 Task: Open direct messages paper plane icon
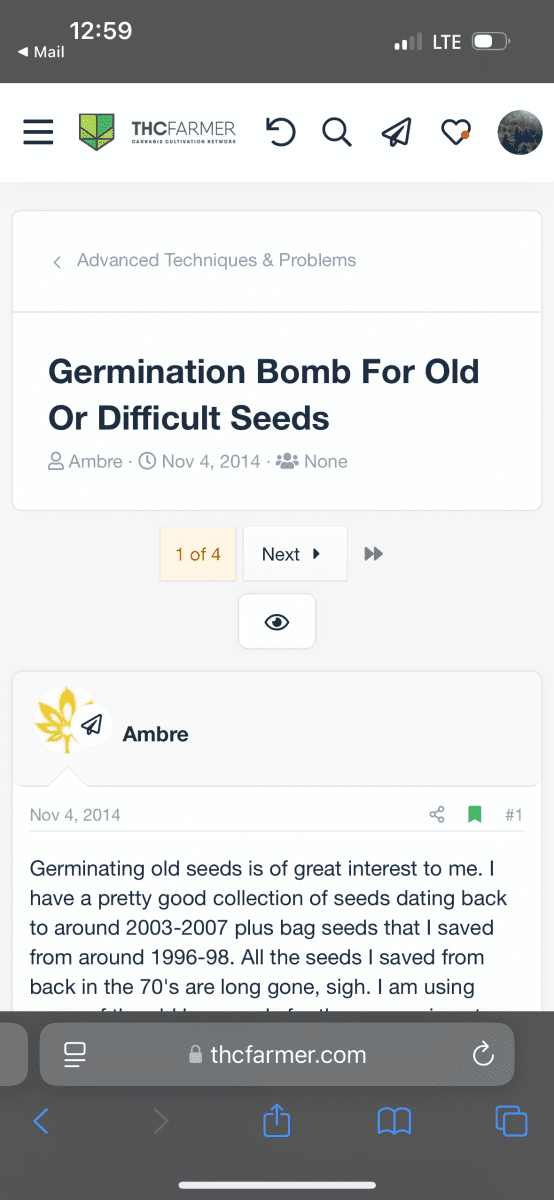397,132
